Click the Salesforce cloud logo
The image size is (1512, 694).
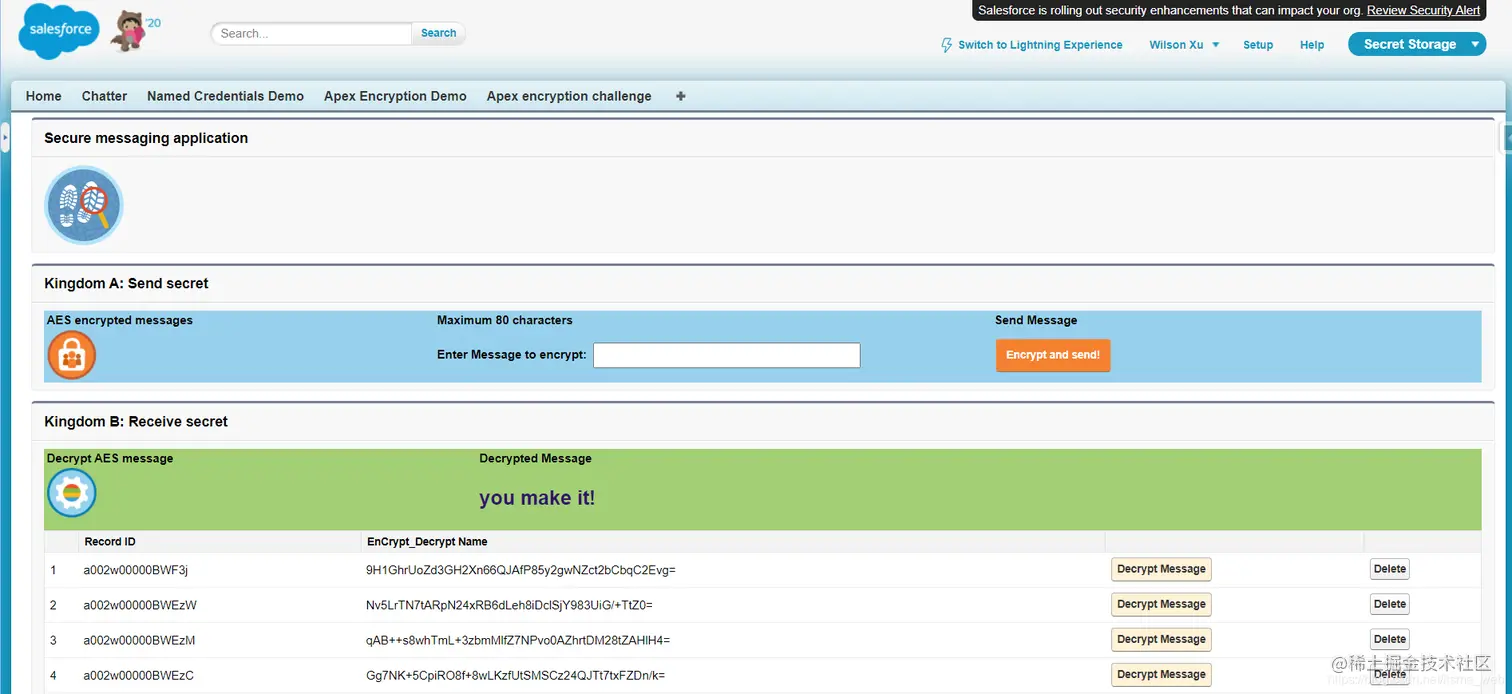pyautogui.click(x=59, y=30)
